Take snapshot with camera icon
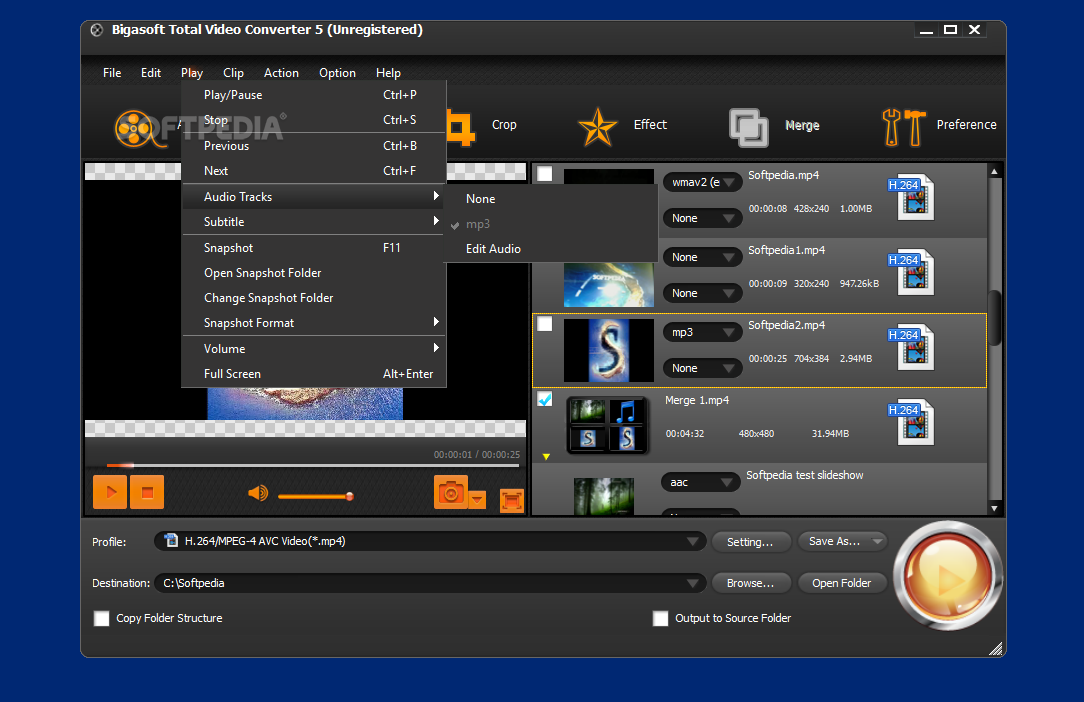1084x702 pixels. click(x=451, y=492)
